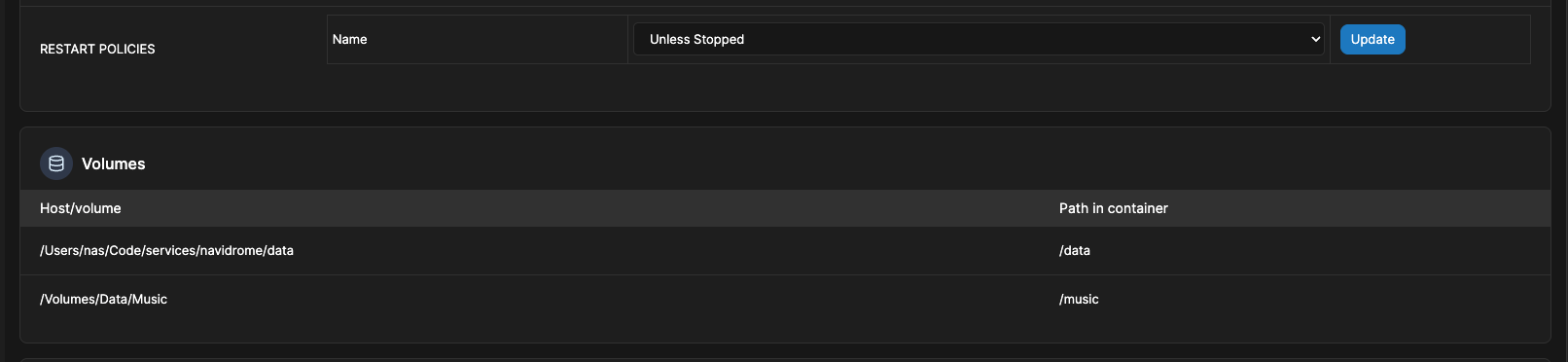
Task: Click the empty space below Music volume row
Action: [x=785, y=333]
